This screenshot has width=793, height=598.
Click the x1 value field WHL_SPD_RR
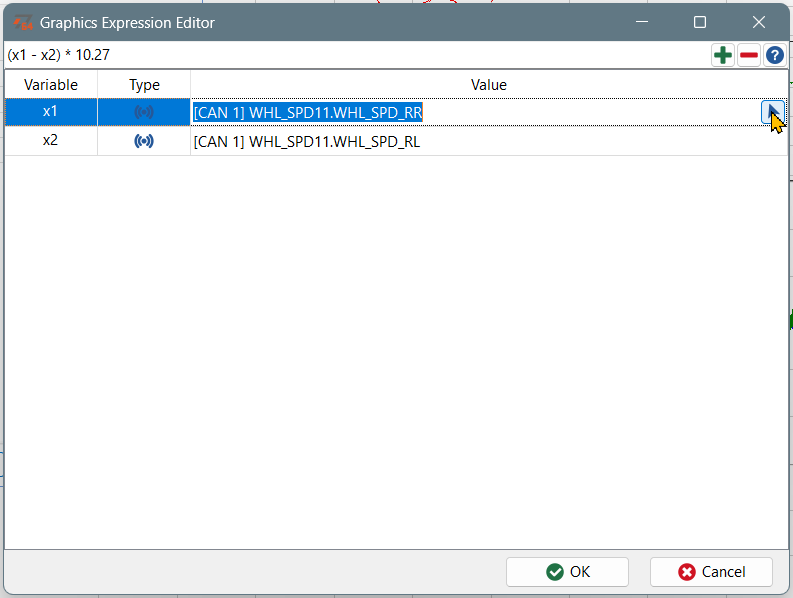(475, 112)
